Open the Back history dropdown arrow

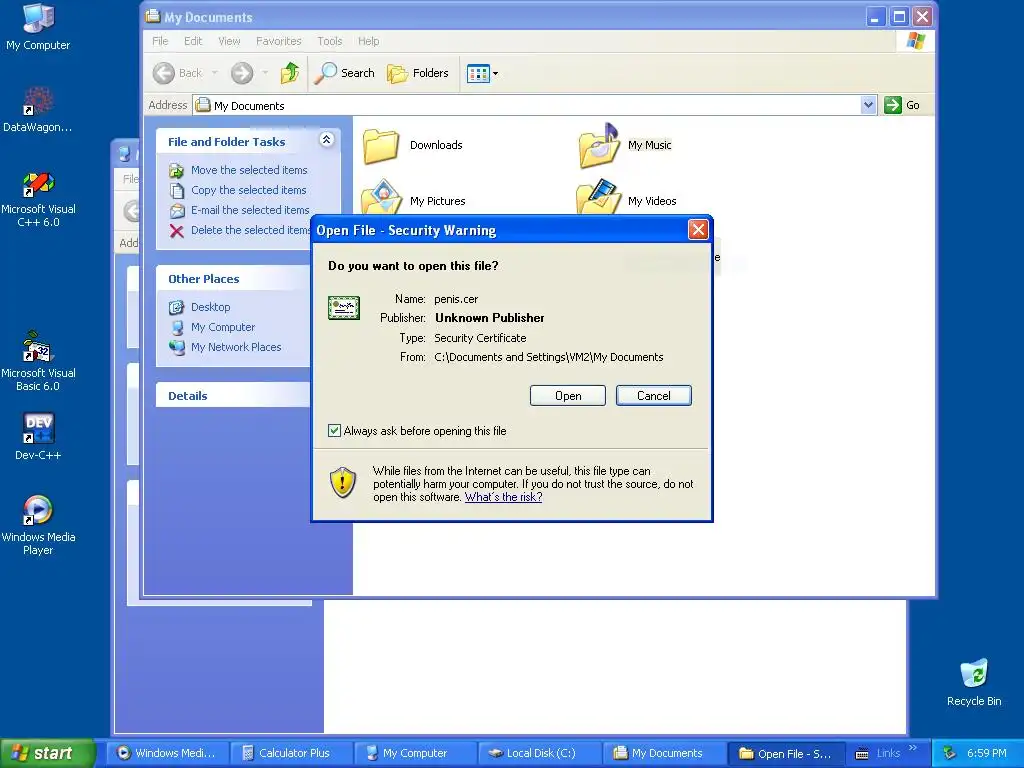(x=214, y=73)
